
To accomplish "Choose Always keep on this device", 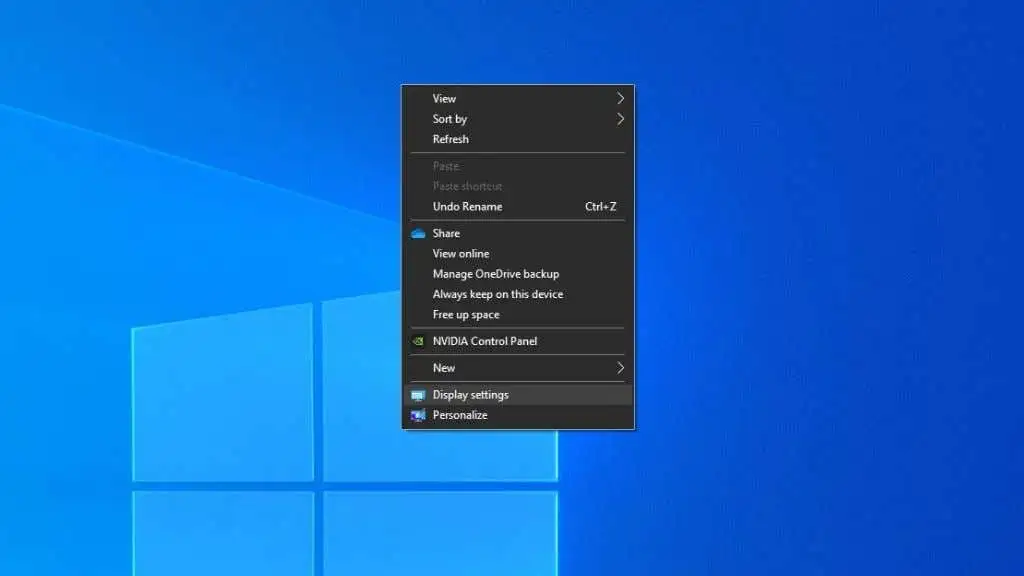I will pyautogui.click(x=518, y=294).
